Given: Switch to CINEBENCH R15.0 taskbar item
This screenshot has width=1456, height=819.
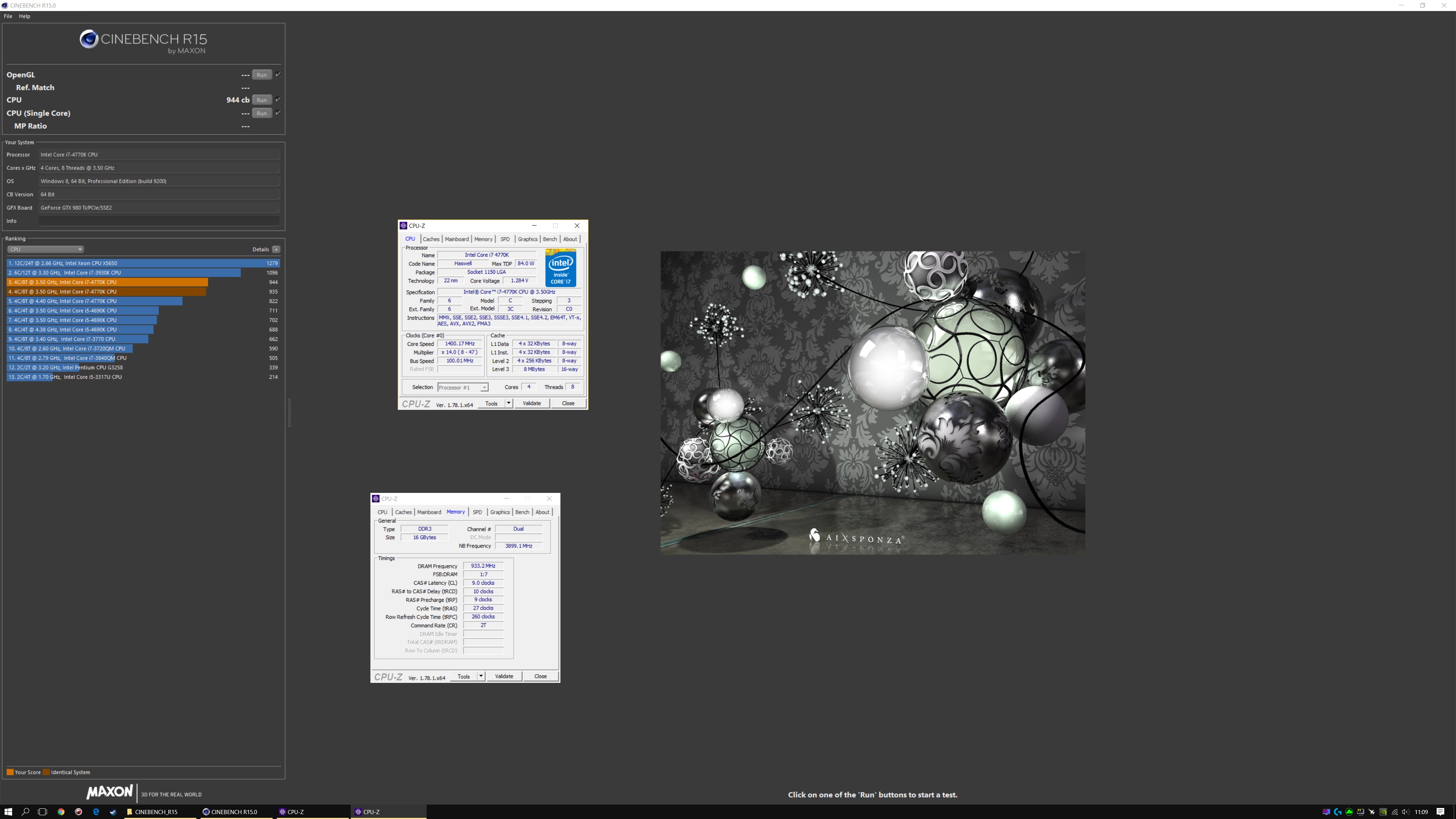Looking at the screenshot, I should [236, 812].
